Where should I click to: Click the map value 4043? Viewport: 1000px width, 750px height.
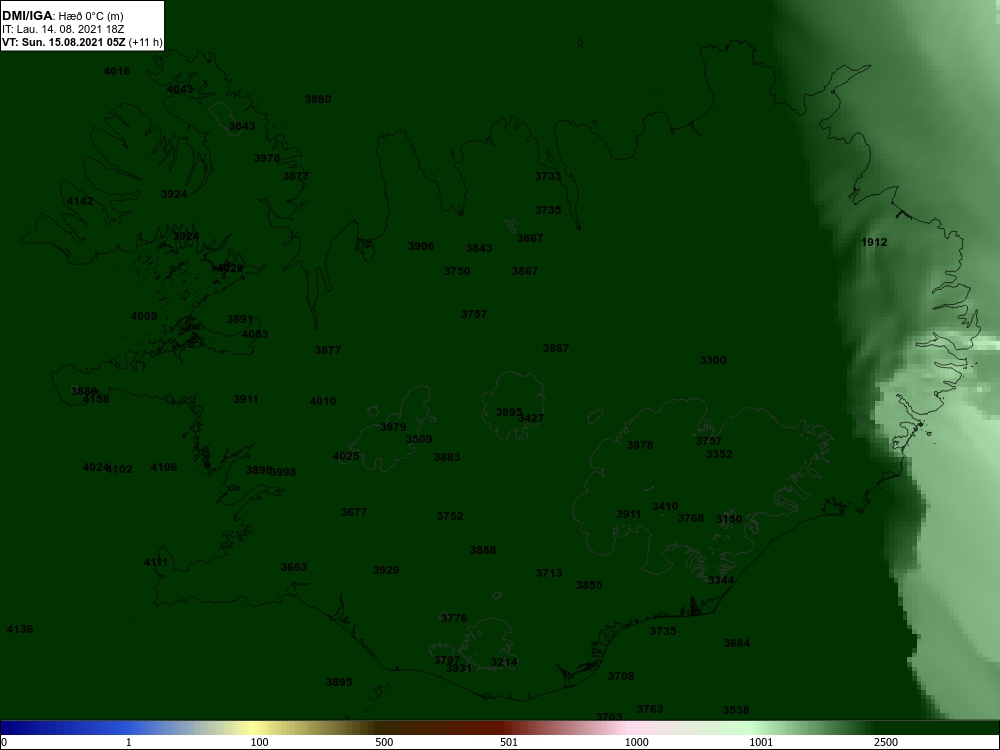(180, 89)
